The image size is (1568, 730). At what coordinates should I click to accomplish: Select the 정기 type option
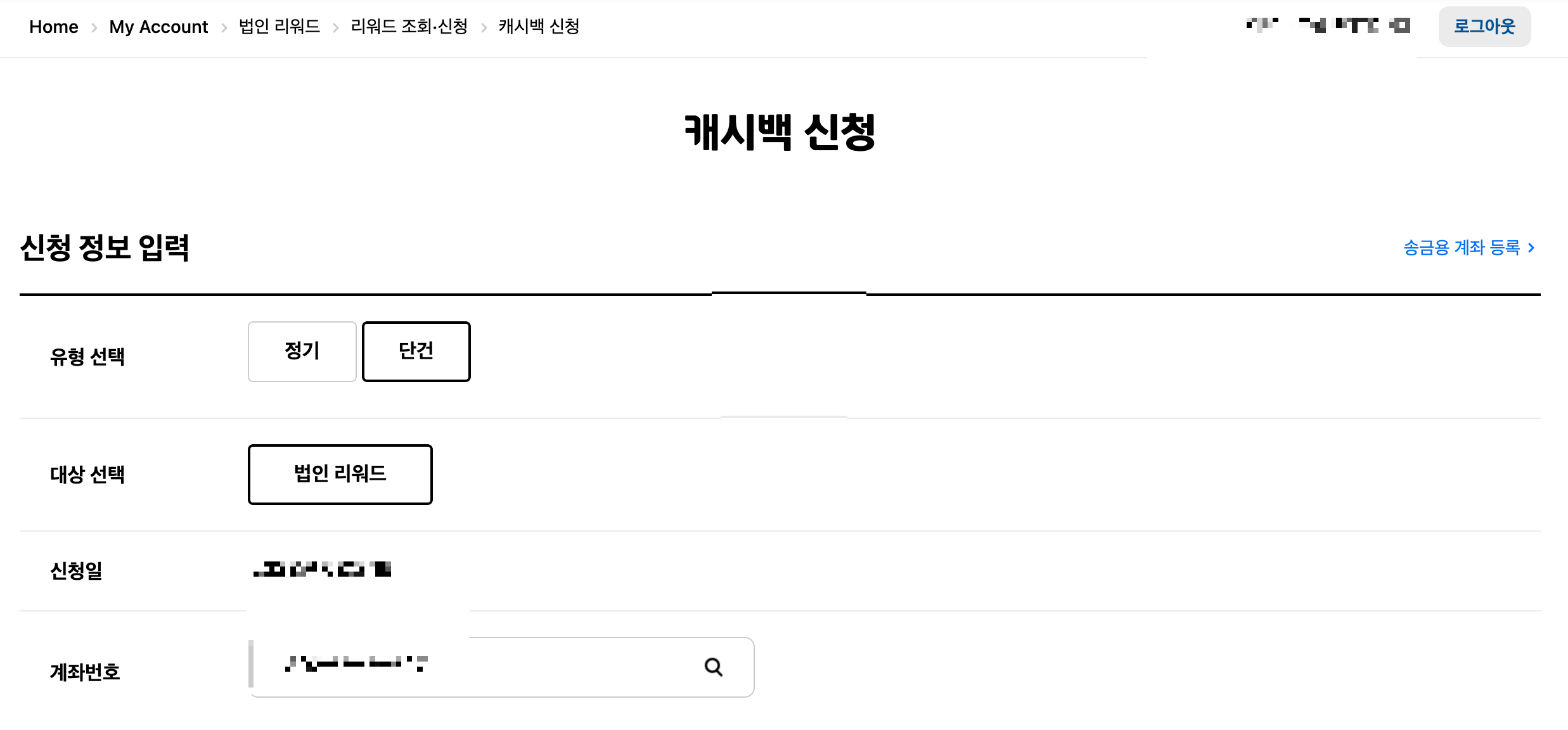(302, 352)
